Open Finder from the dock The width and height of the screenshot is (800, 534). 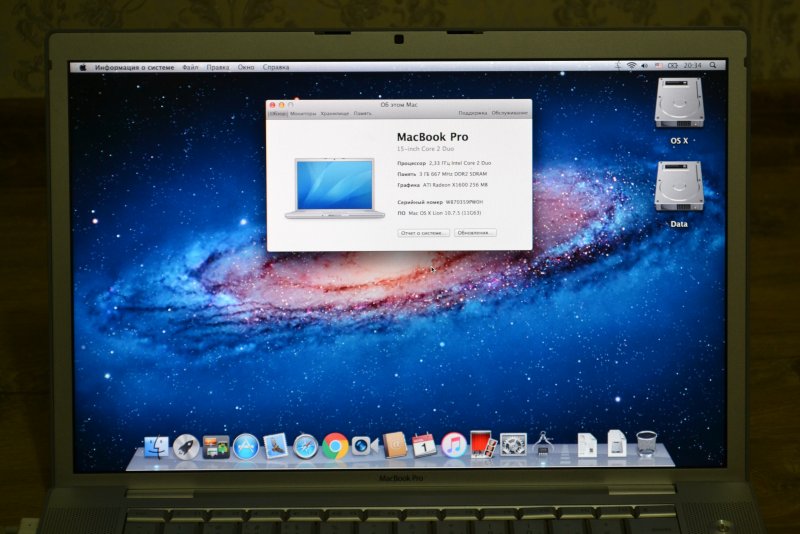156,446
